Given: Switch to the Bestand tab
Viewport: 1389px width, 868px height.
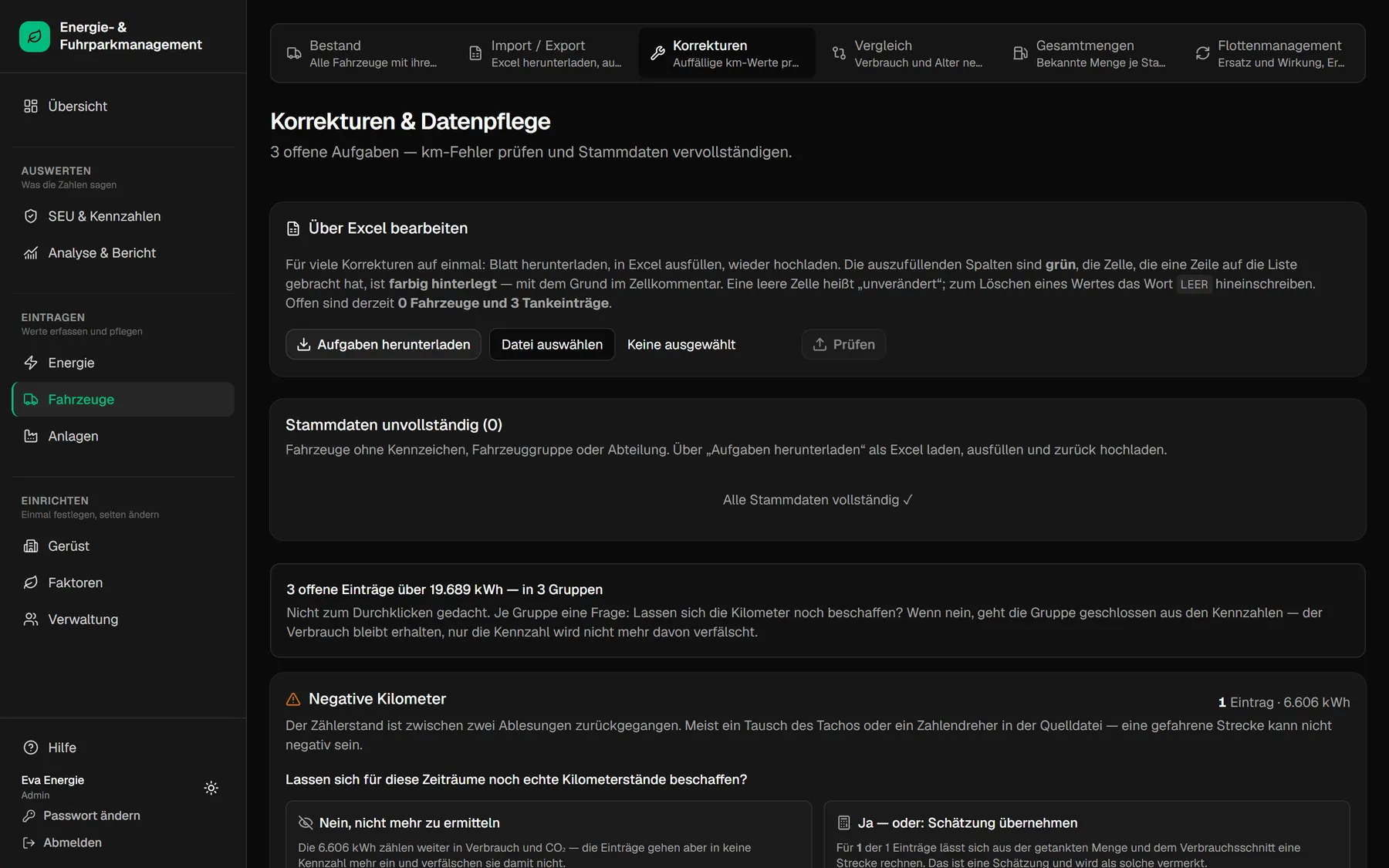Looking at the screenshot, I should [x=362, y=53].
